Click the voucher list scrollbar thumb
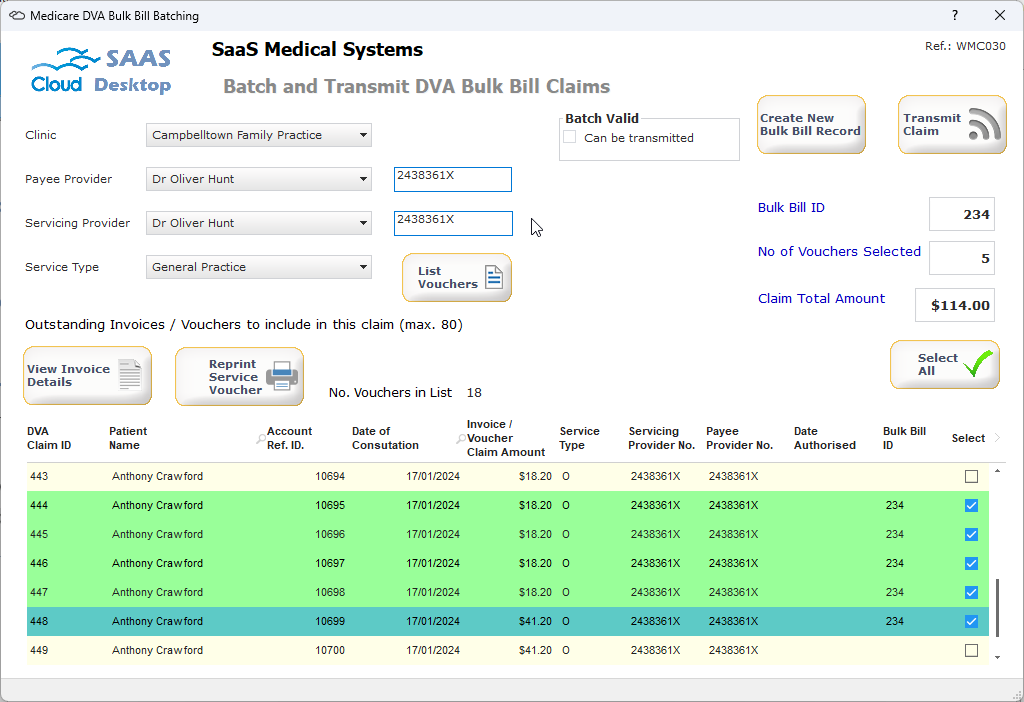This screenshot has height=702, width=1024. click(x=997, y=607)
